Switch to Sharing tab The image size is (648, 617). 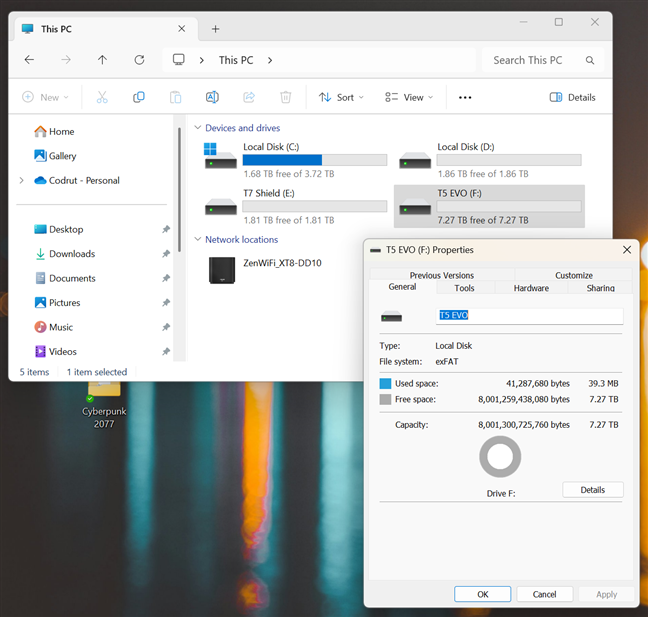(600, 288)
